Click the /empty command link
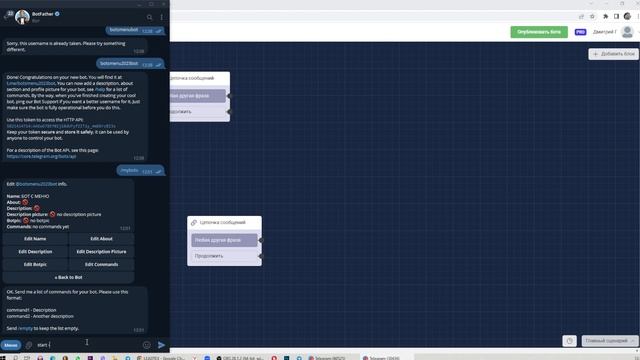The width and height of the screenshot is (640, 360). (25, 329)
